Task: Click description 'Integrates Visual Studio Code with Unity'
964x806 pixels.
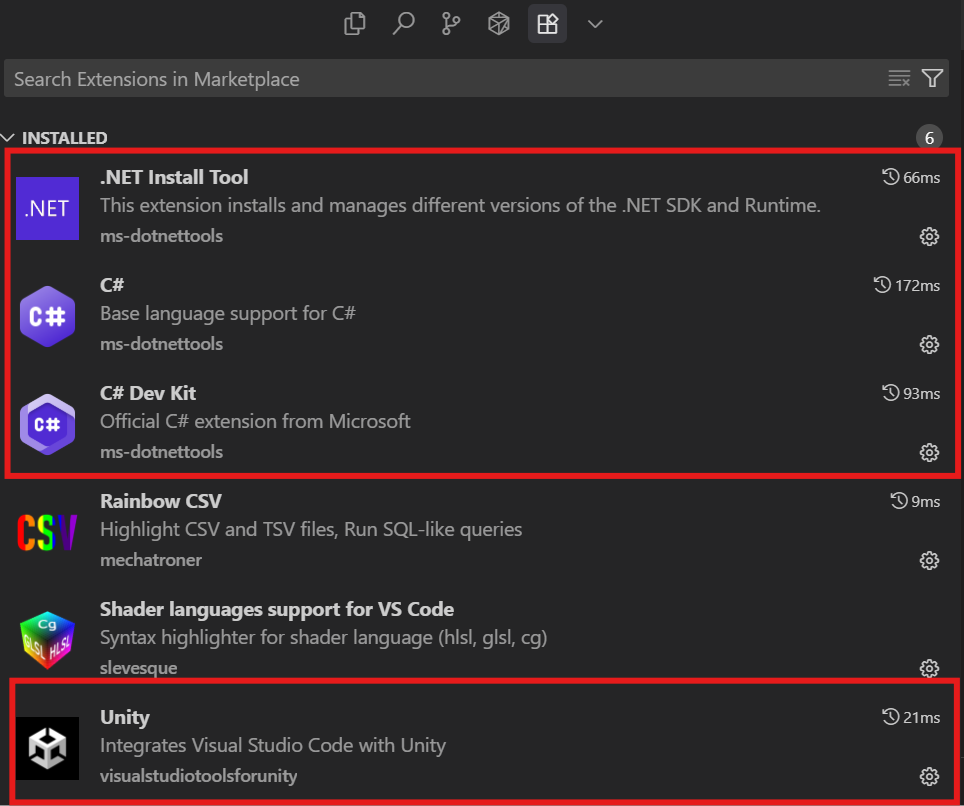Action: click(x=273, y=745)
